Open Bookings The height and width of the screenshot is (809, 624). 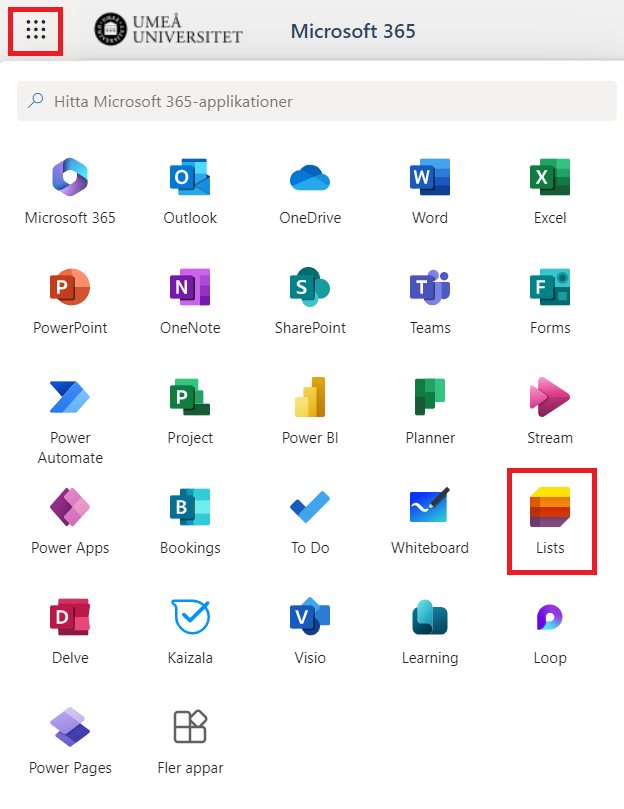point(190,507)
